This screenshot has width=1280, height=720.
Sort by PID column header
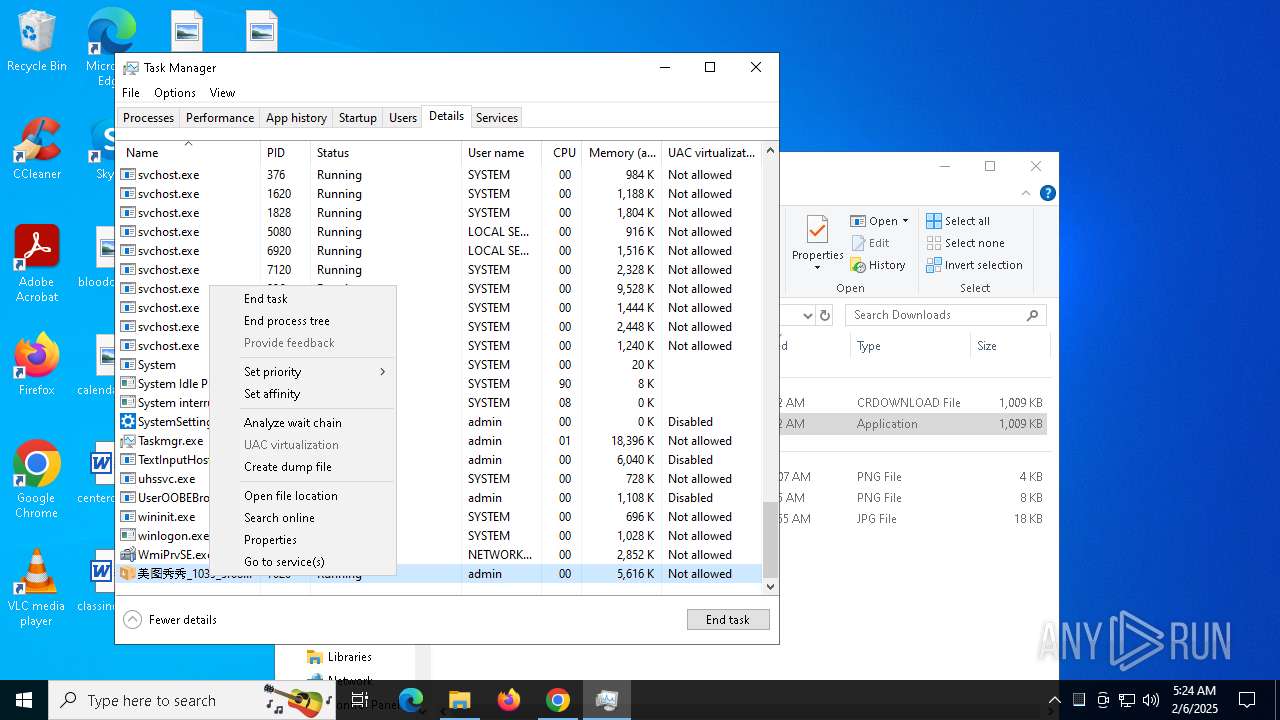pyautogui.click(x=286, y=153)
